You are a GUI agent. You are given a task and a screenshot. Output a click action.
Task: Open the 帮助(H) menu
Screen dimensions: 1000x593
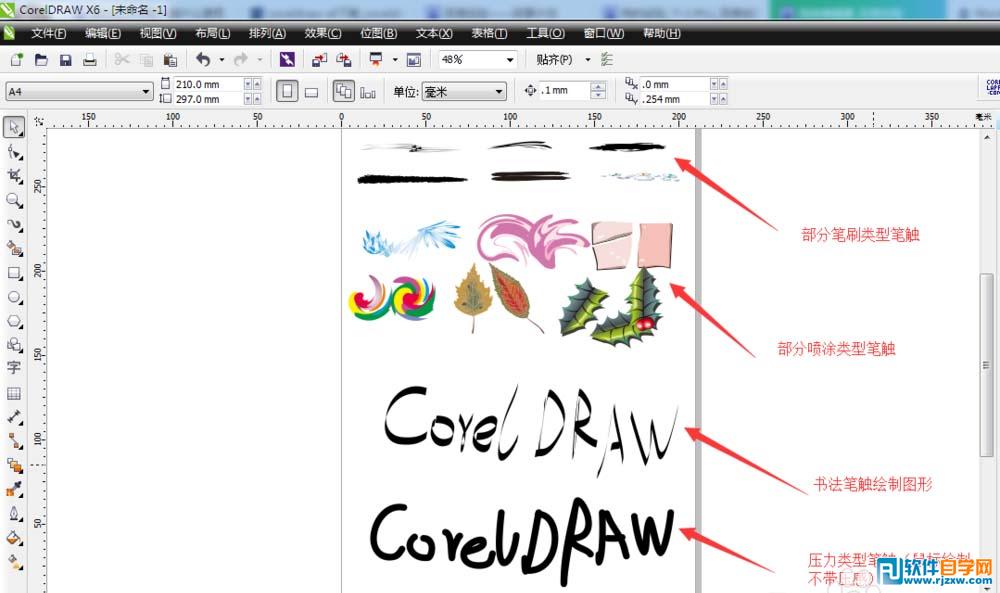coord(661,33)
